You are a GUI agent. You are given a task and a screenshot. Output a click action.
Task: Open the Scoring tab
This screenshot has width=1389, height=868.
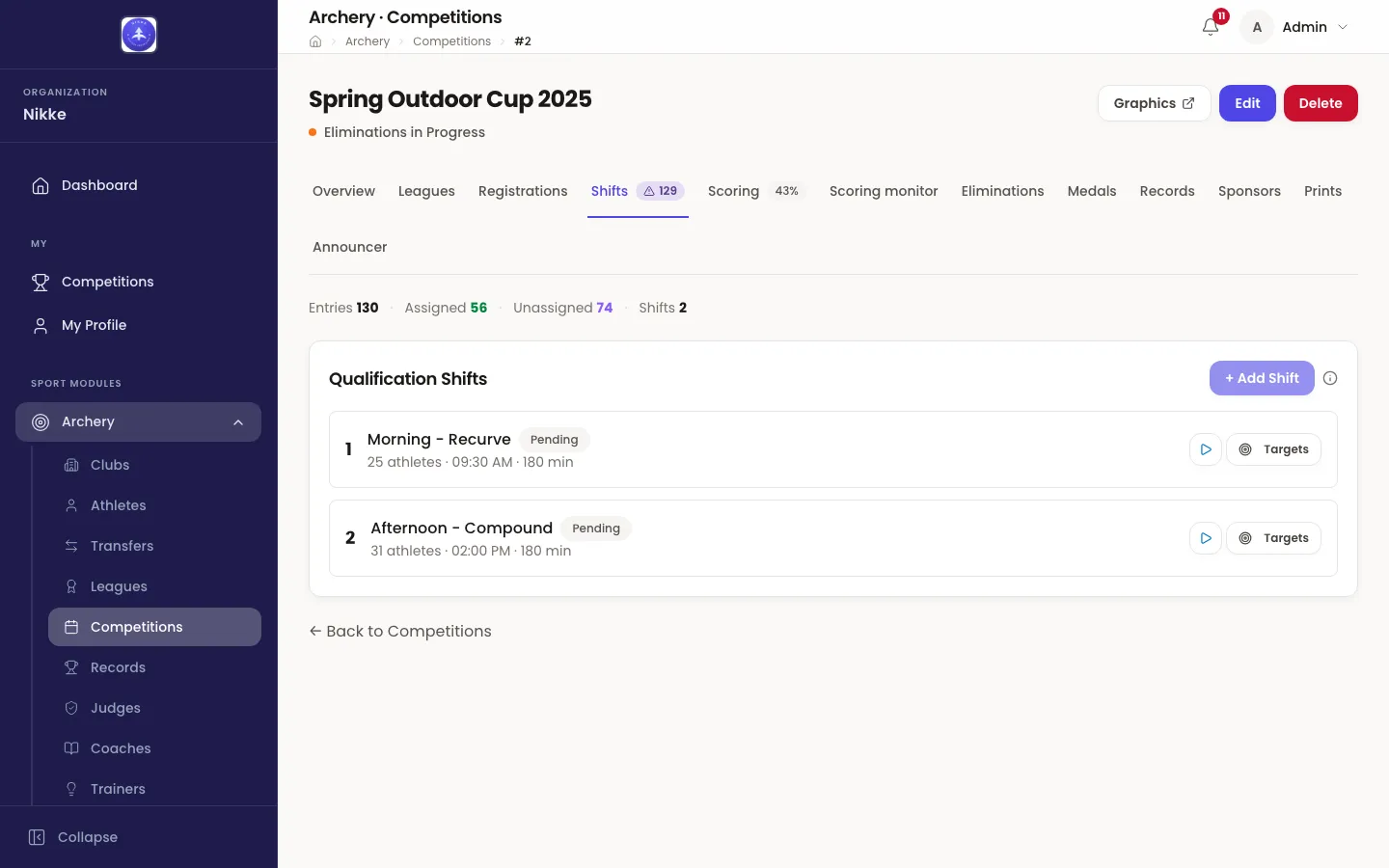pos(755,191)
